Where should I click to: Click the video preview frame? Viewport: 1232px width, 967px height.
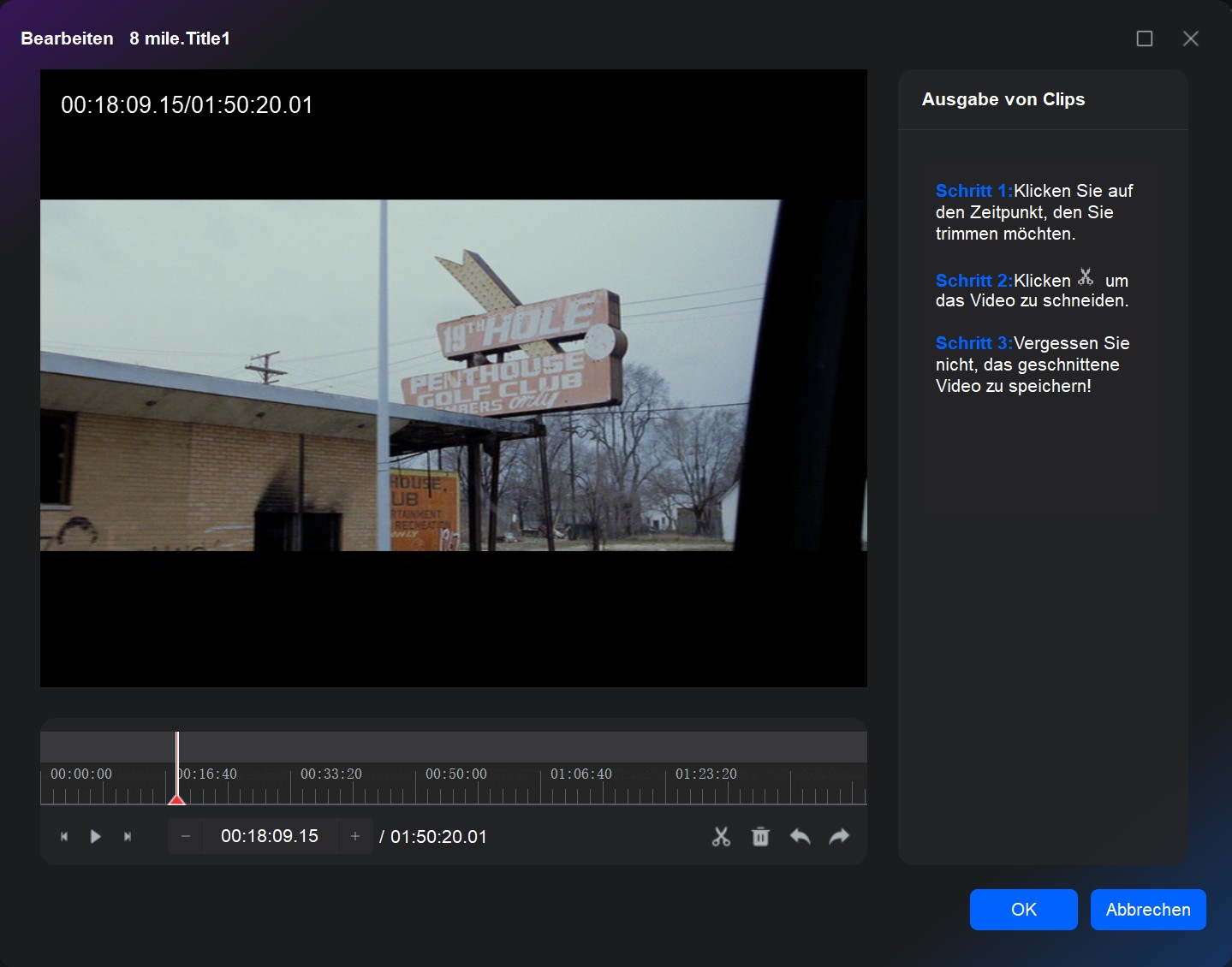click(454, 377)
